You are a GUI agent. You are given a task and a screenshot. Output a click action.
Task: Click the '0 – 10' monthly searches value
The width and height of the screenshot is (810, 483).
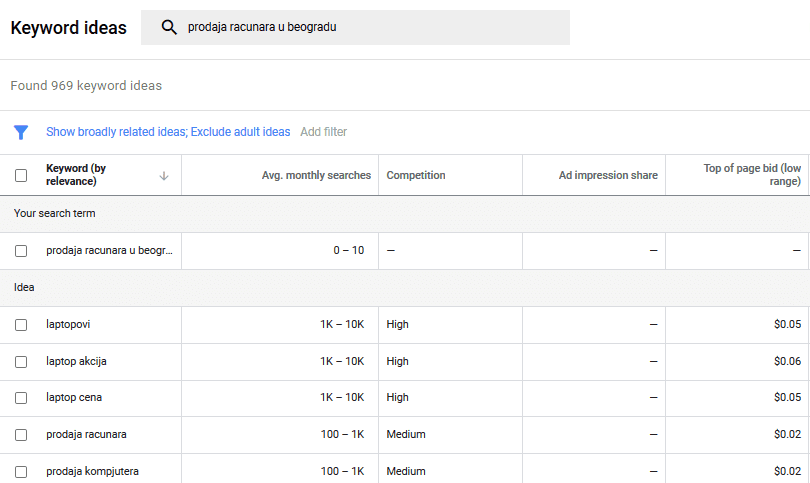[x=349, y=250]
